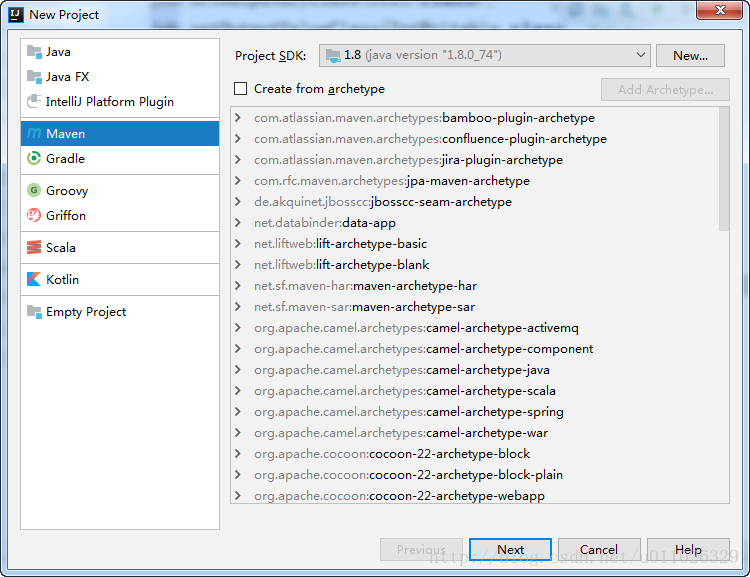Click the IntelliJ Platform Plugin icon
The height and width of the screenshot is (577, 750).
[34, 101]
